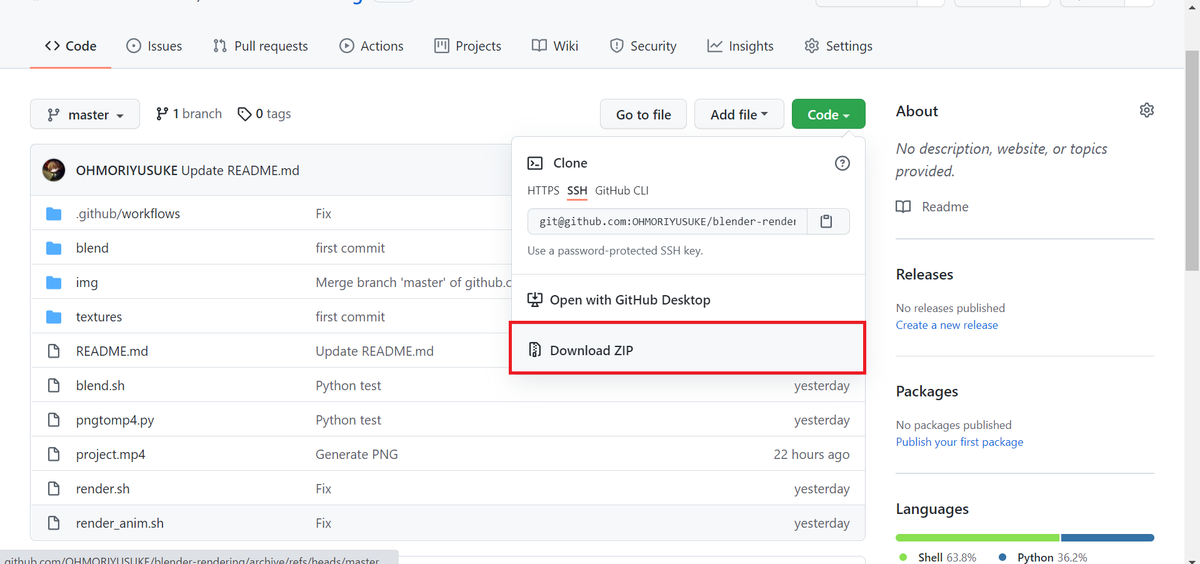1200x564 pixels.
Task: Copy the SSH clone URL with clipboard icon
Action: [826, 221]
